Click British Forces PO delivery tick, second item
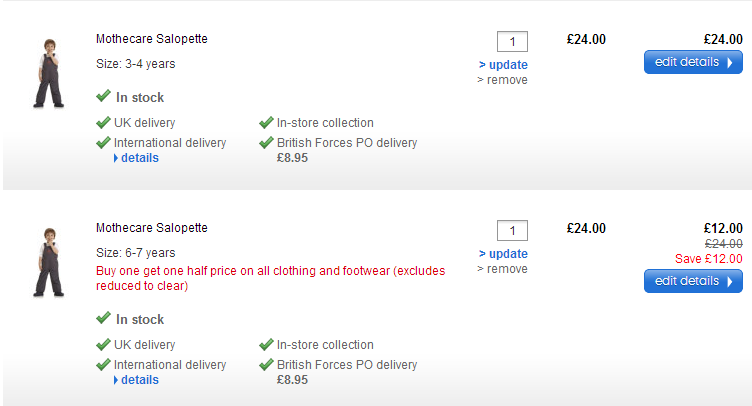Screen dimensions: 752x406 [266, 365]
